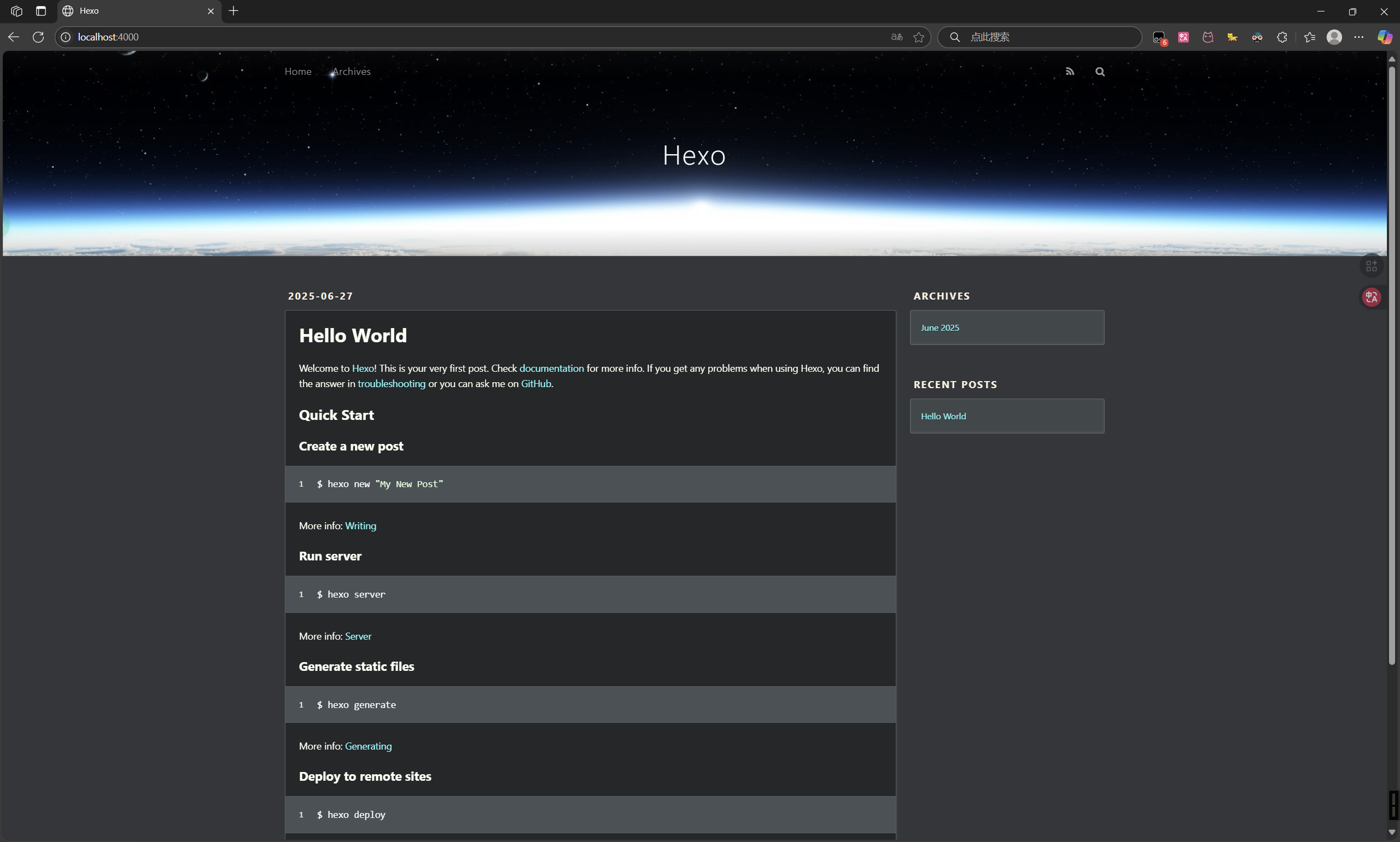Open a new tab with plus button
Screen dimensions: 1400x842
point(233,11)
